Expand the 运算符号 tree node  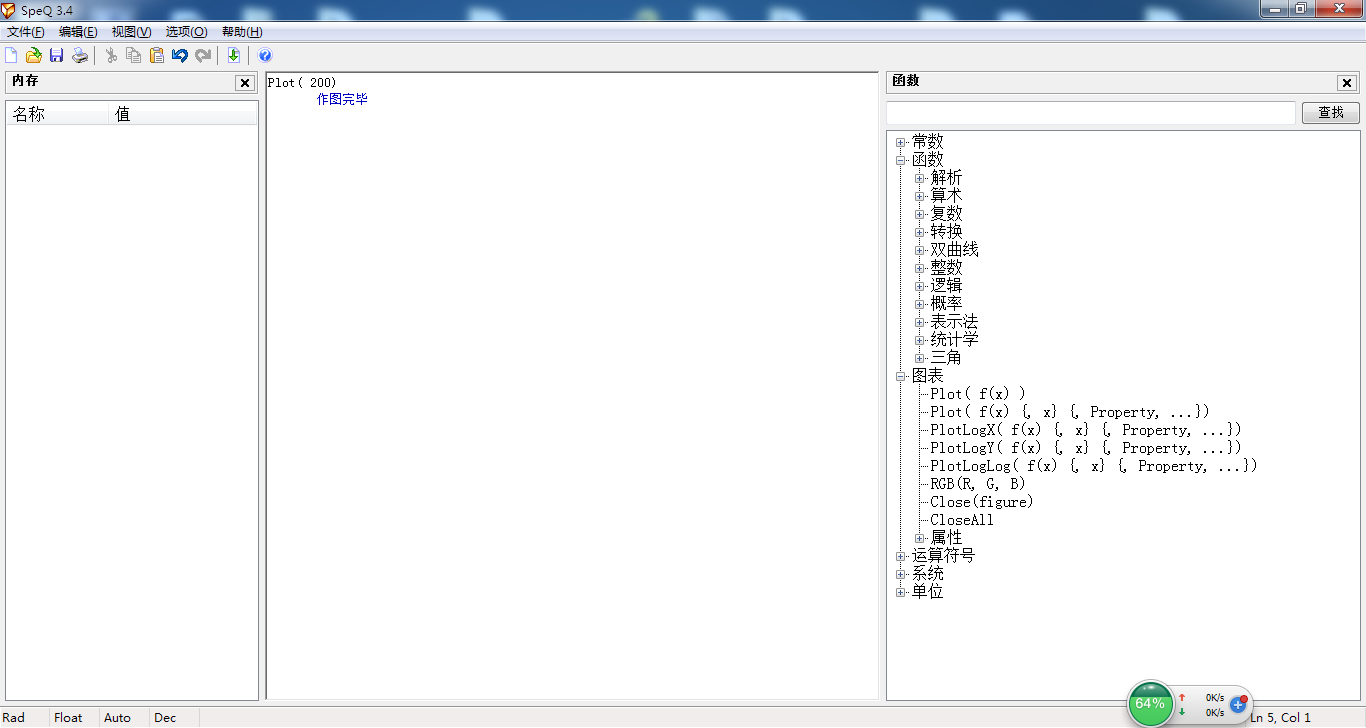click(x=902, y=556)
